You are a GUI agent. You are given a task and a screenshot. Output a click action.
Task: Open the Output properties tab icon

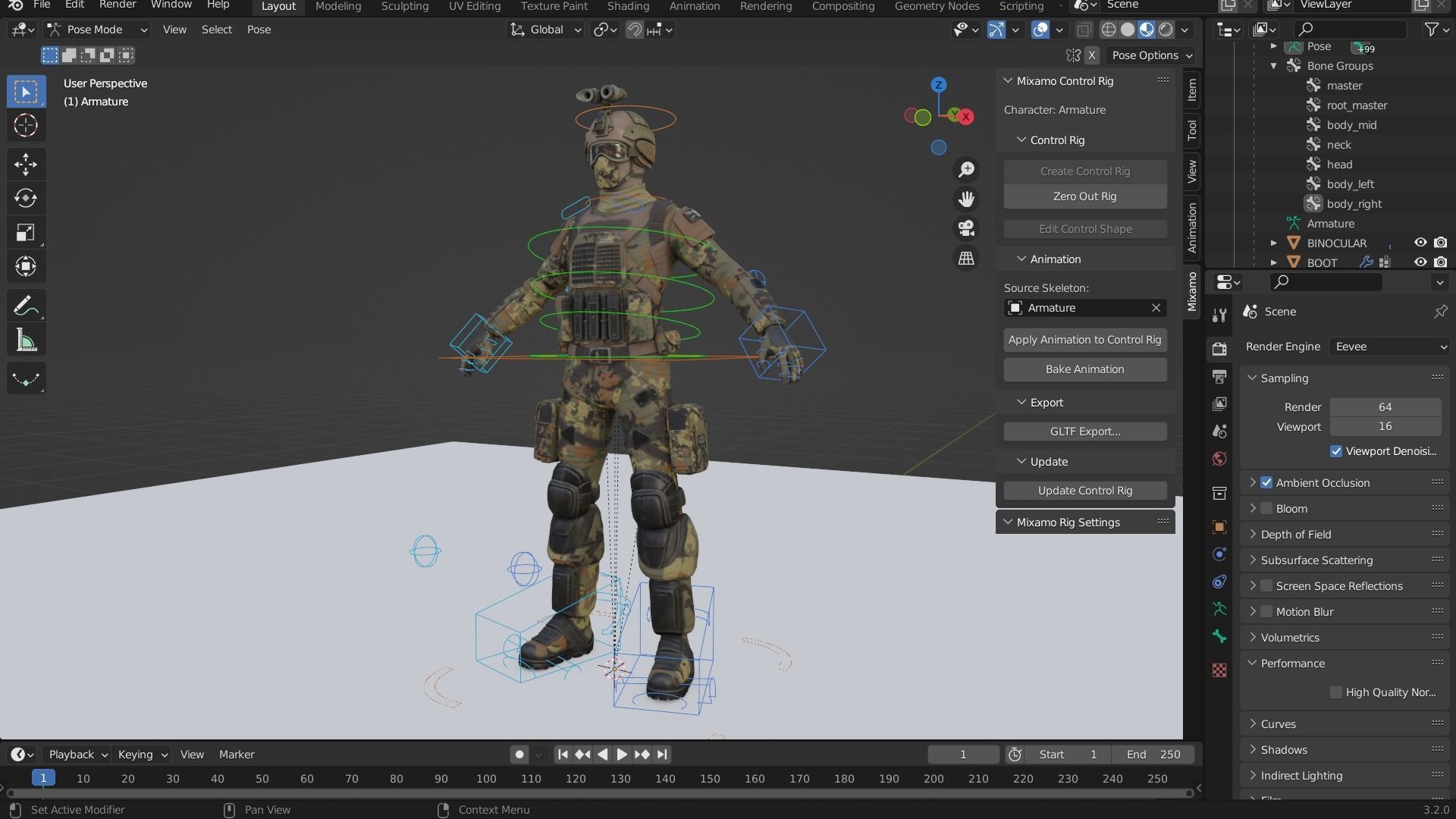click(x=1219, y=376)
